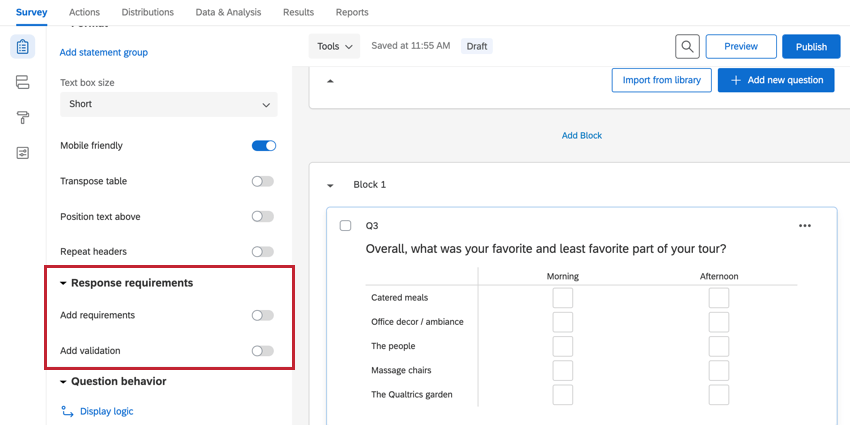Select the Q3 question checkbox
The width and height of the screenshot is (850, 425).
coord(345,226)
